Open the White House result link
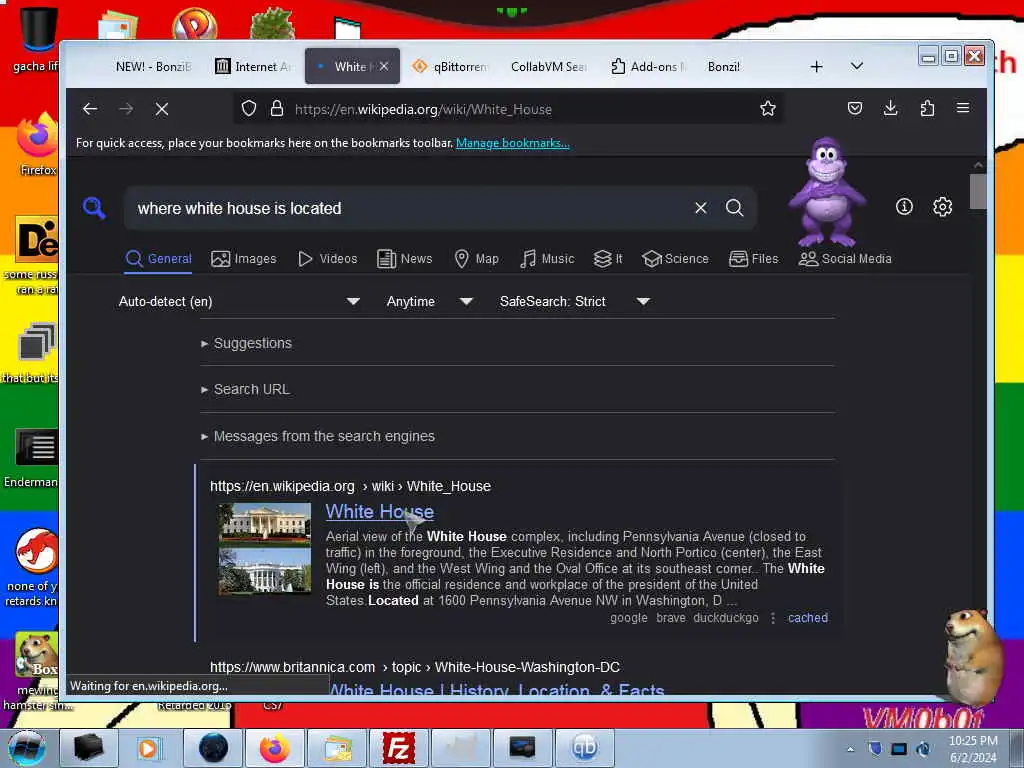Screen dimensions: 1024x768 point(379,511)
